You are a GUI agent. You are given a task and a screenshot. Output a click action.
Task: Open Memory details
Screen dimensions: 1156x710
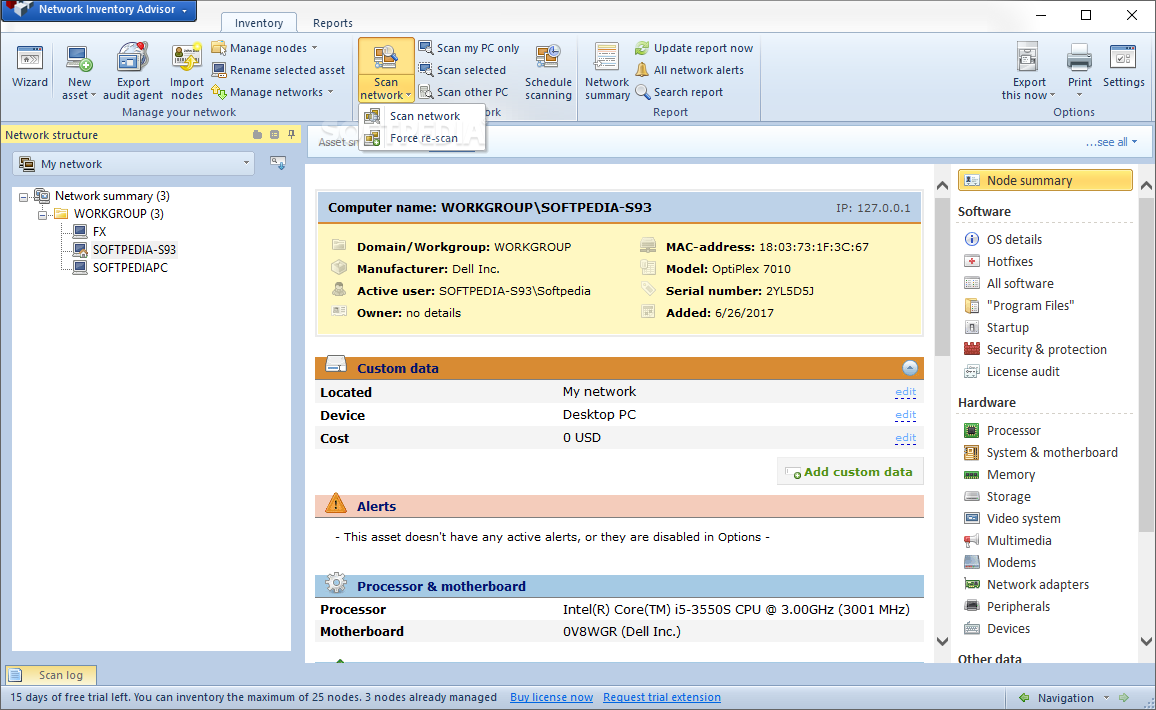[x=1010, y=475]
